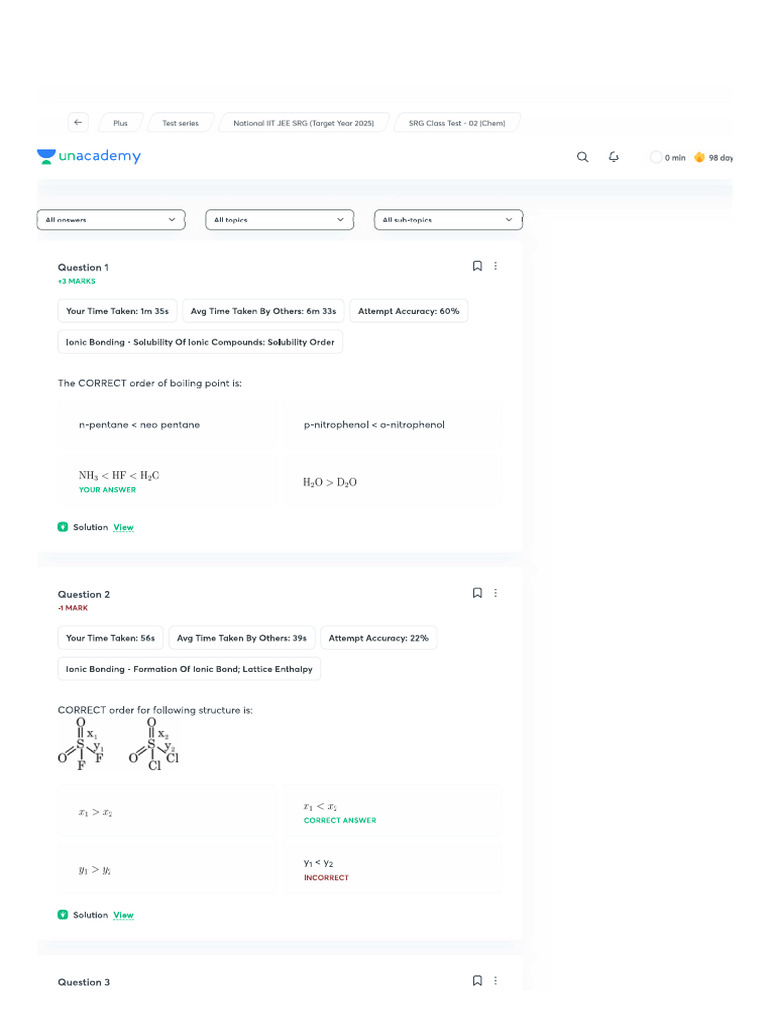
Task: Click Solubility Of Ionic Compounds topic tag
Action: click(x=200, y=342)
